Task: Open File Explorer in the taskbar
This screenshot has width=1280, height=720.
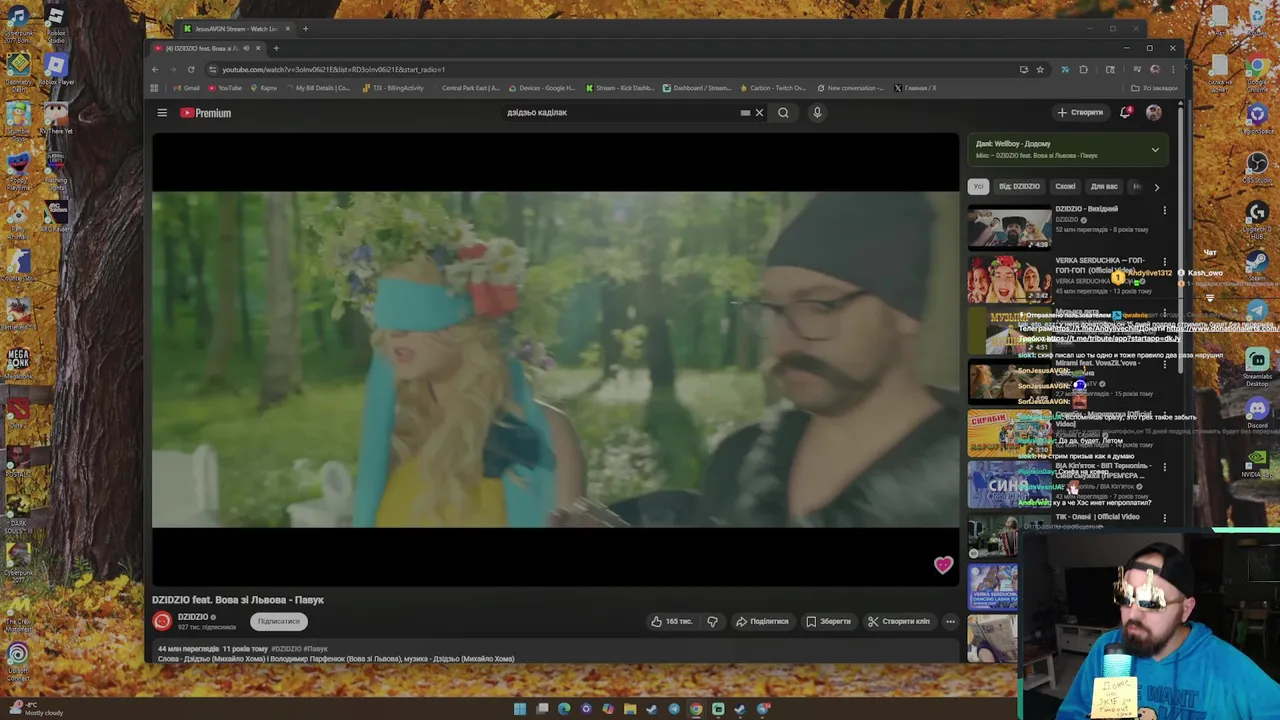Action: [x=630, y=709]
